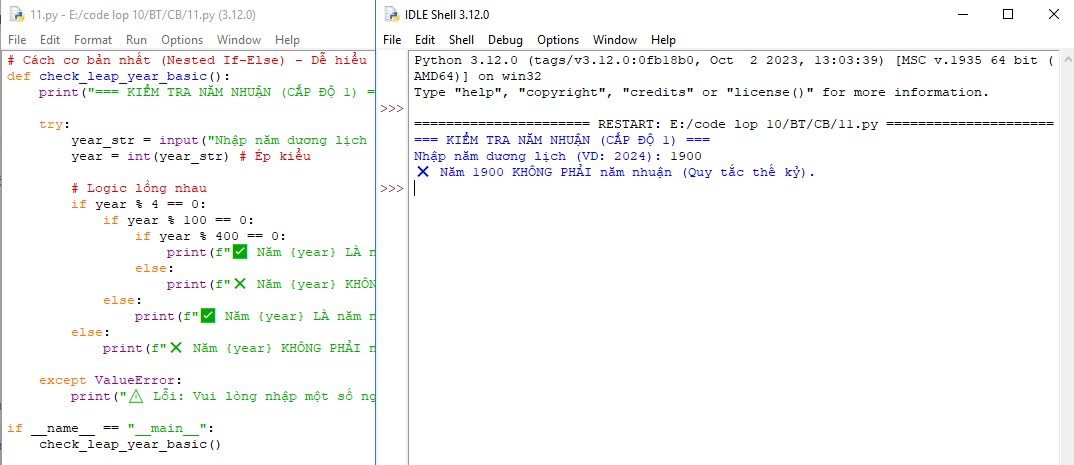Close the IDLE Shell 3.12.0 window
Image resolution: width=1074 pixels, height=465 pixels.
click(x=1052, y=14)
